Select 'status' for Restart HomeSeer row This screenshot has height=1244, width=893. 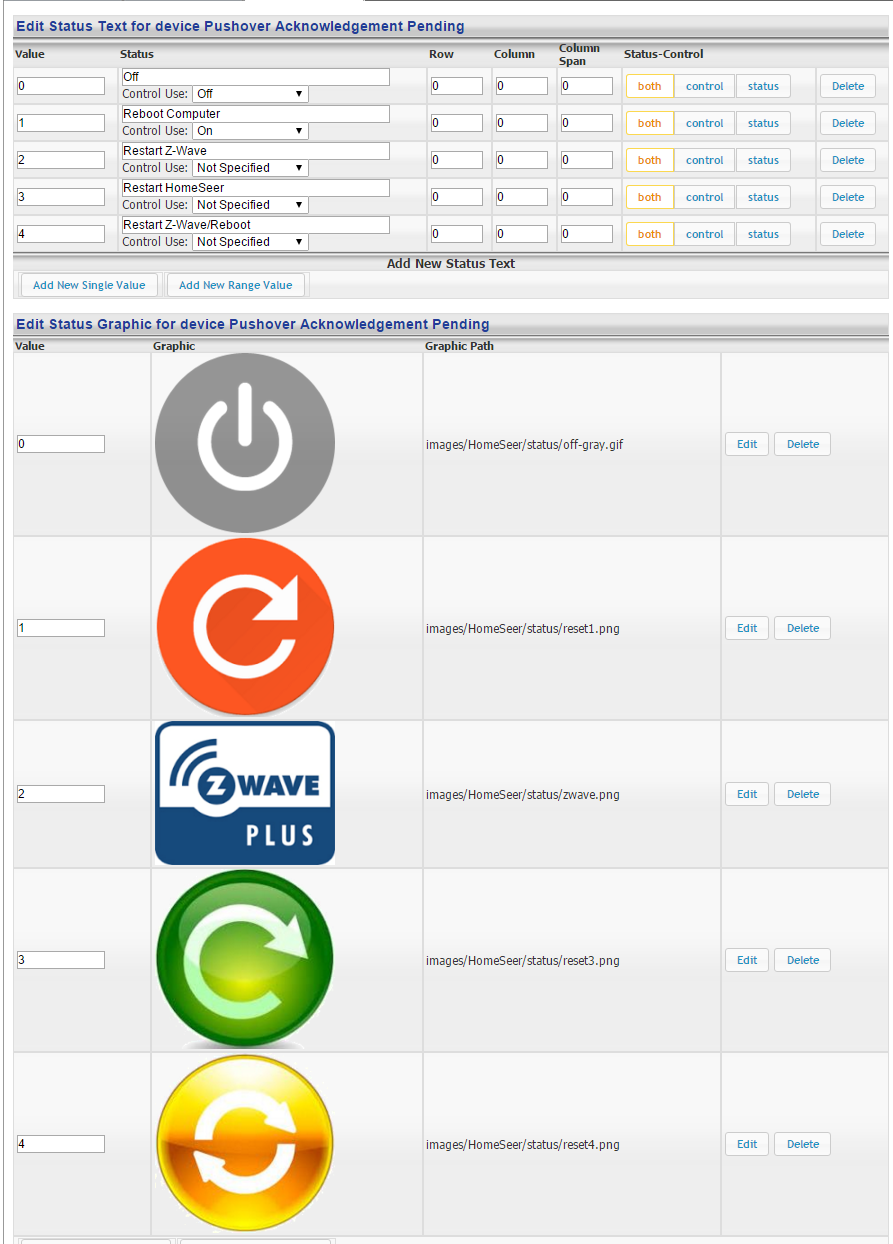(x=763, y=197)
